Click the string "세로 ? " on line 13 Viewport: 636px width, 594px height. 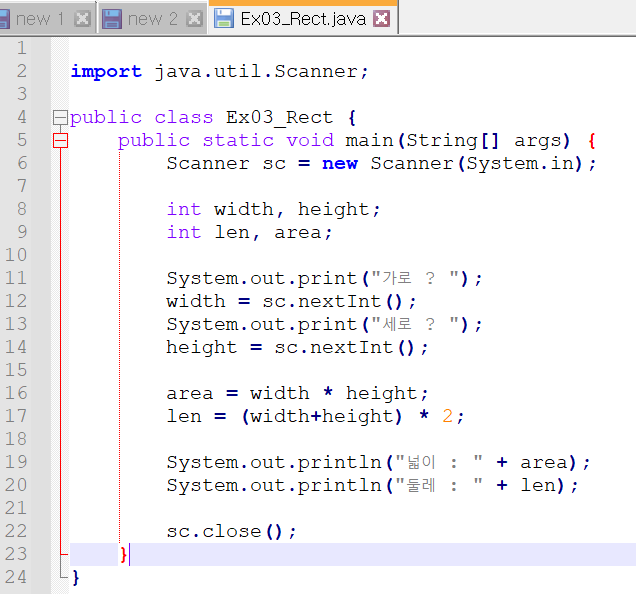click(x=416, y=324)
